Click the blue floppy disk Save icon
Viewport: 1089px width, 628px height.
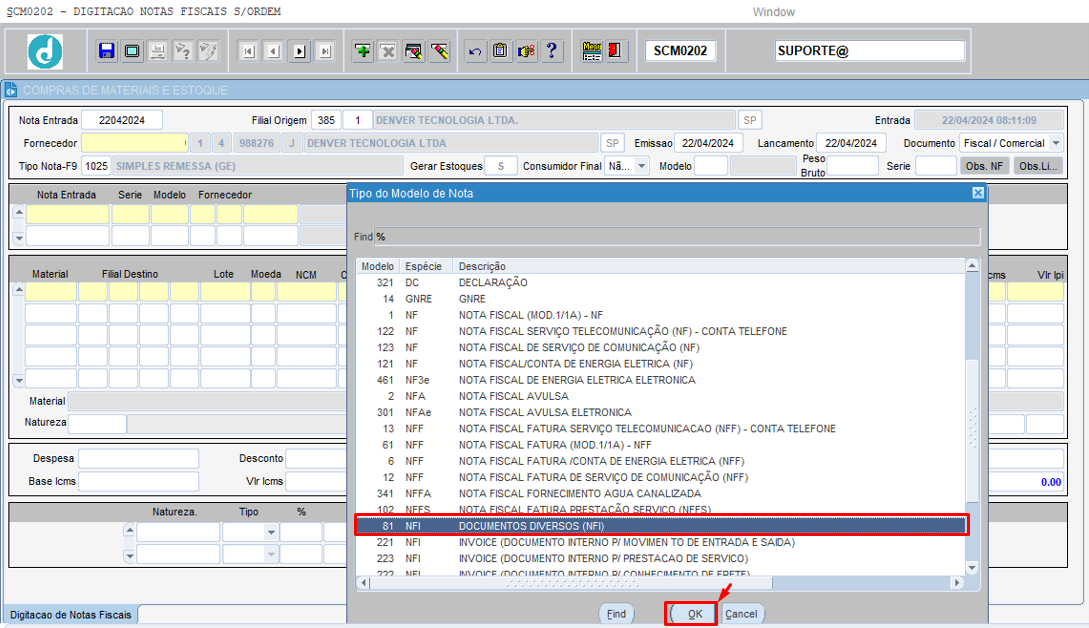(106, 51)
